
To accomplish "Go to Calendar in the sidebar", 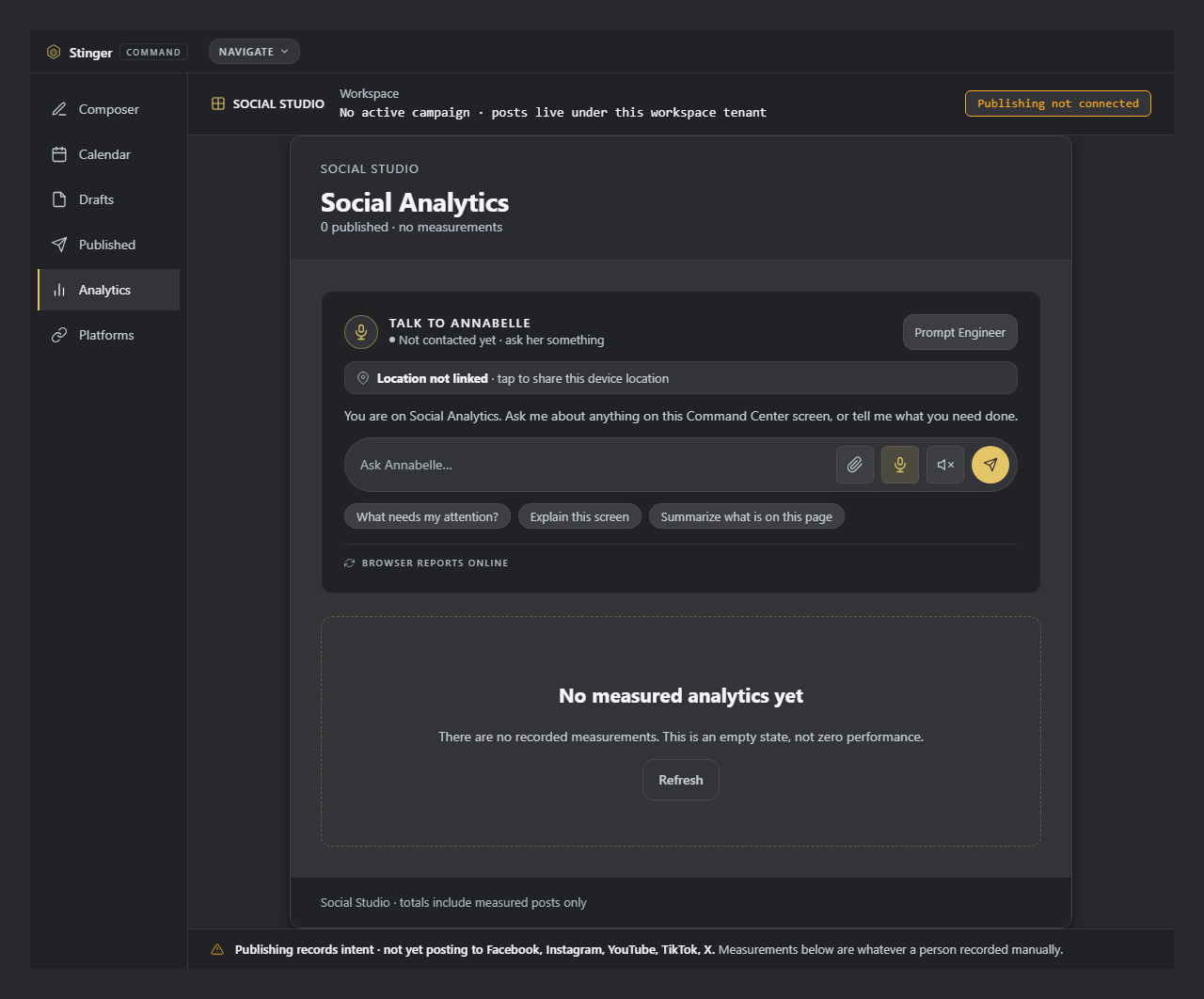I will (x=108, y=154).
